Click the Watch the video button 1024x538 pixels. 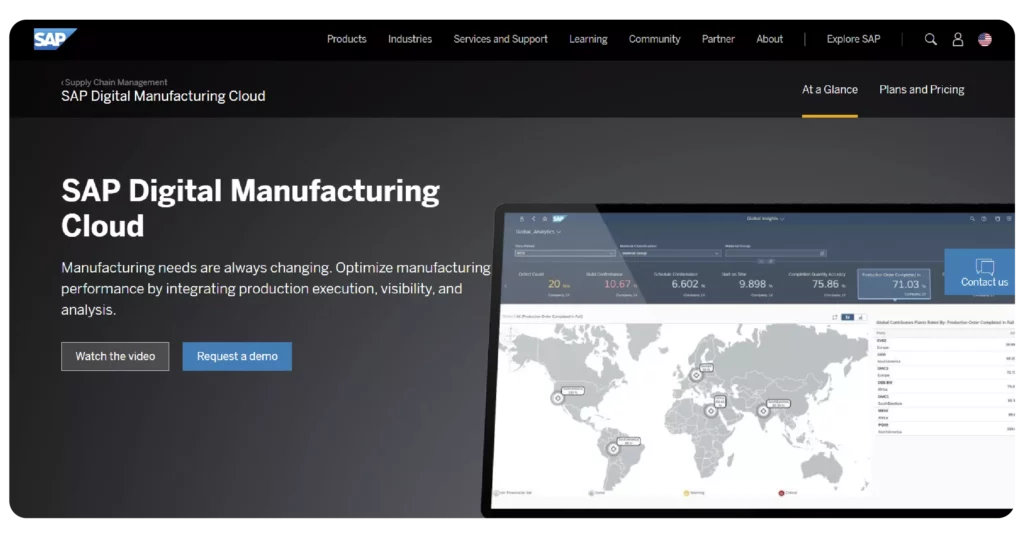pos(115,356)
